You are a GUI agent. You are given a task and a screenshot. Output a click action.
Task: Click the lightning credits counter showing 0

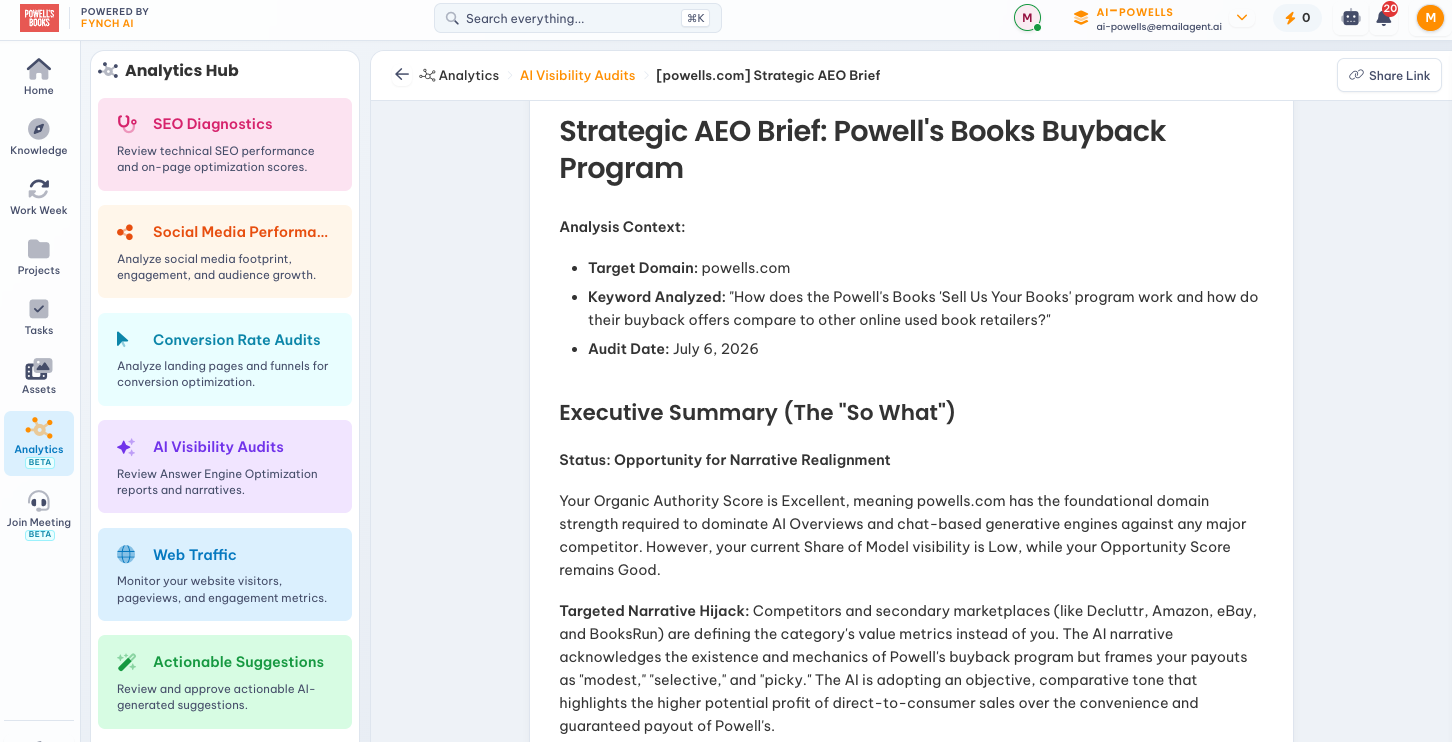pyautogui.click(x=1297, y=18)
